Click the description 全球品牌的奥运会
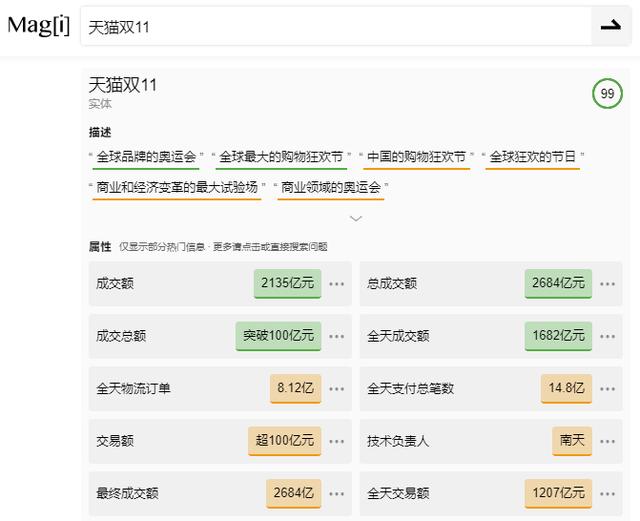The width and height of the screenshot is (640, 521). point(146,157)
